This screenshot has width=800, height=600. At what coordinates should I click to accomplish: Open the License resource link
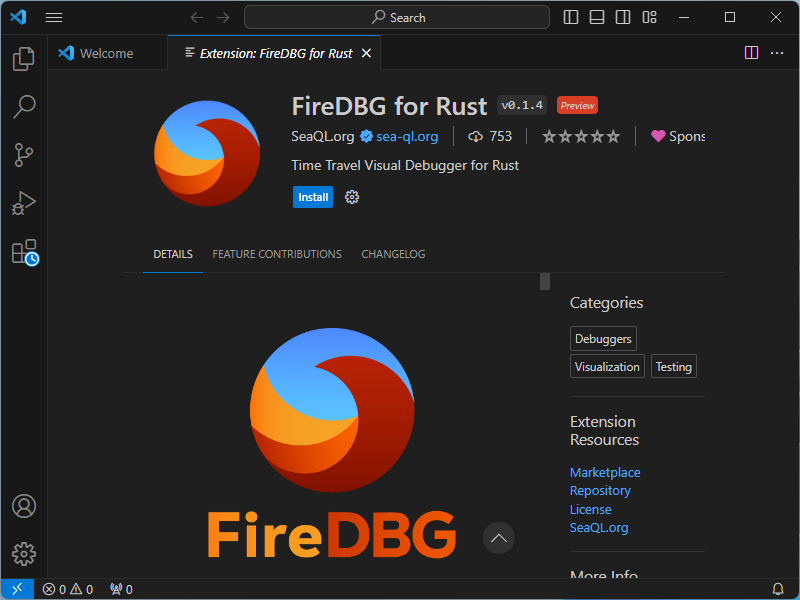590,509
